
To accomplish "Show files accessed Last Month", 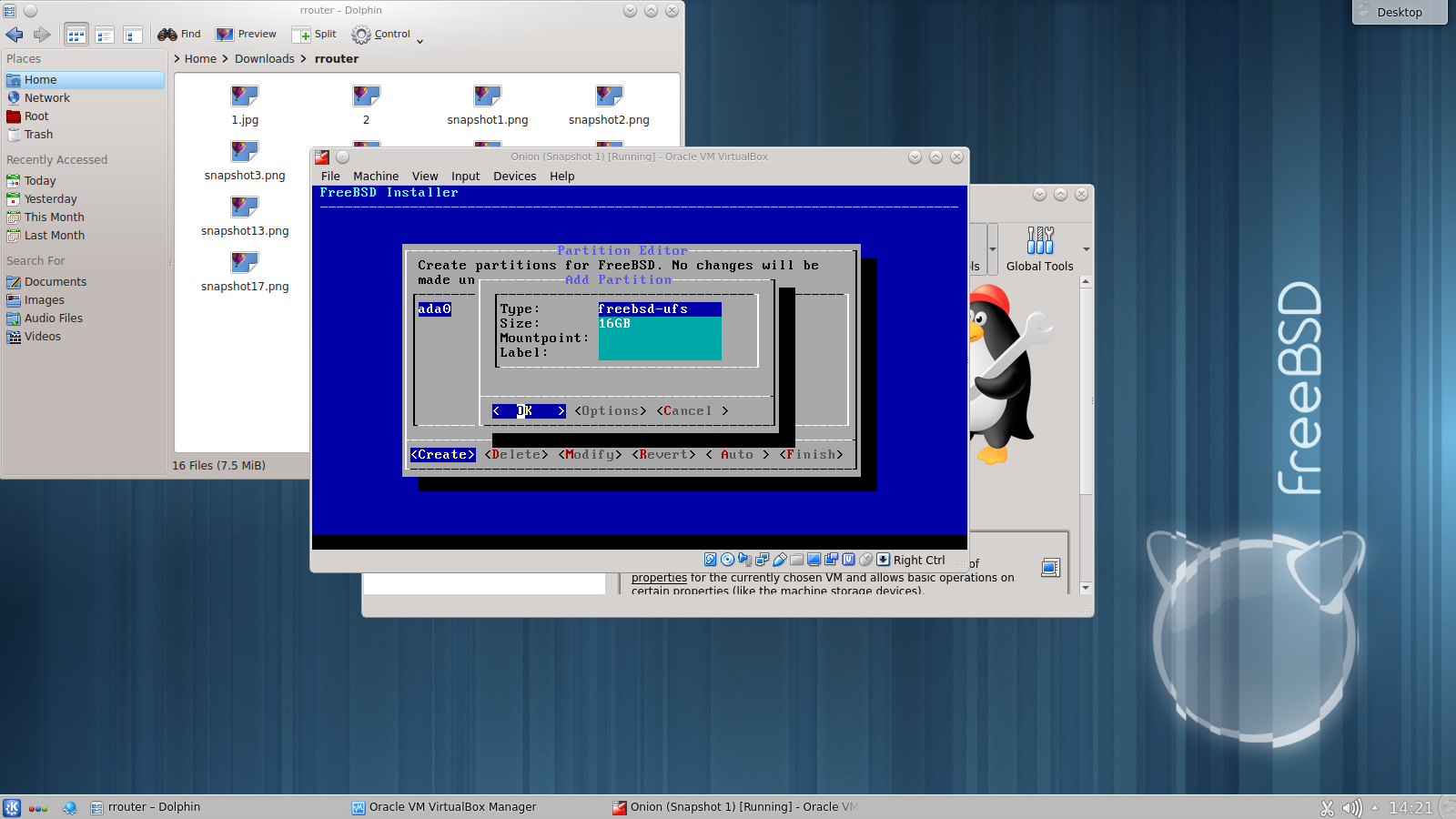I will pos(84,236).
